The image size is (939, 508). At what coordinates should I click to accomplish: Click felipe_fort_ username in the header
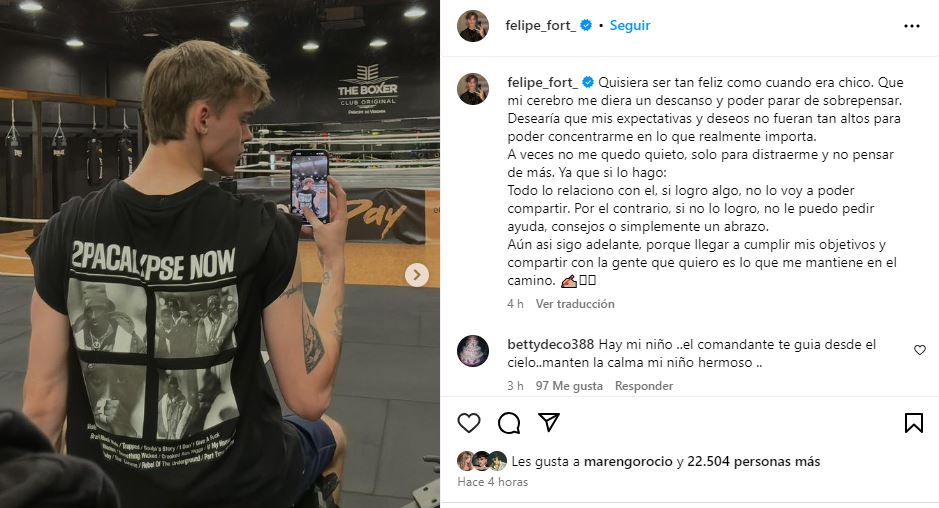pos(540,25)
